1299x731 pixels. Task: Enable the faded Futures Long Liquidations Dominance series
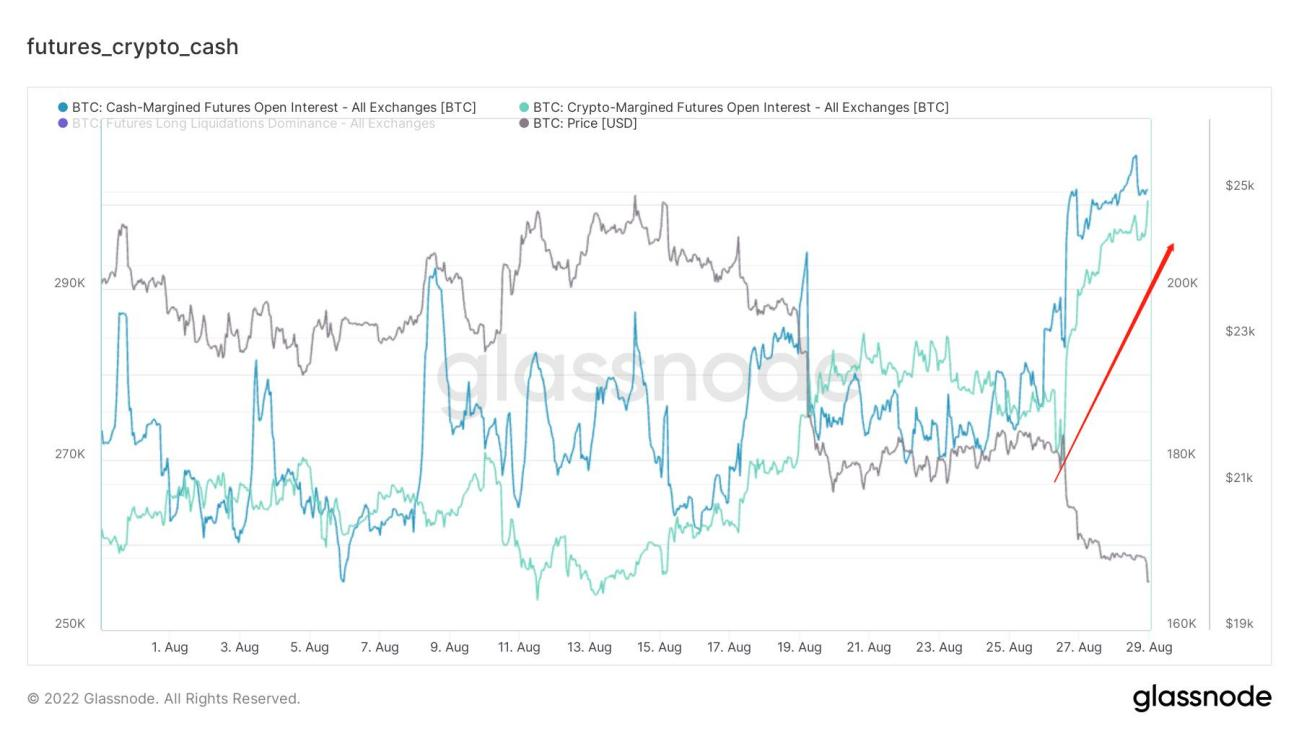(x=253, y=124)
